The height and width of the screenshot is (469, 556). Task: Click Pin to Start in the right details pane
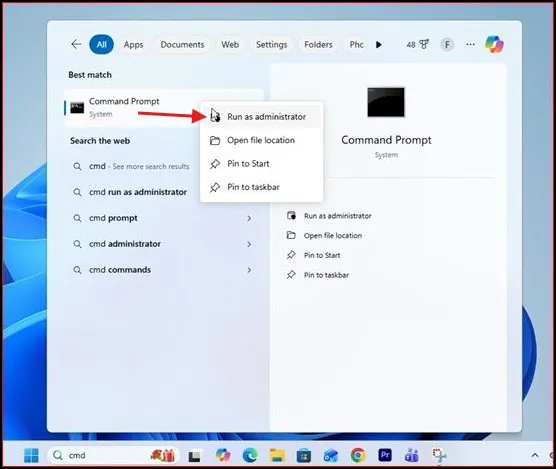pos(322,255)
